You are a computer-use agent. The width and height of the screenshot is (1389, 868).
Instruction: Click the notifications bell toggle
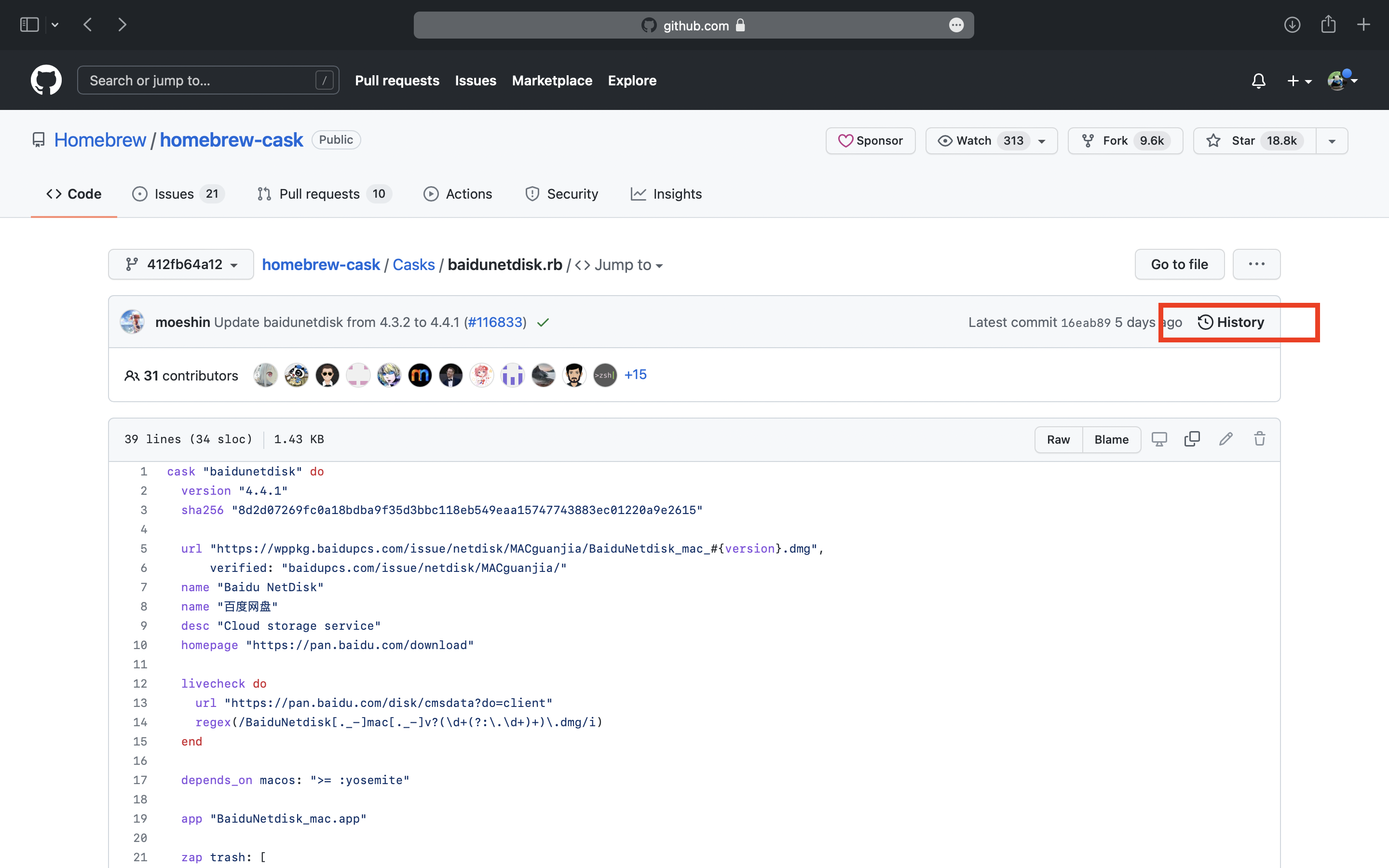[1258, 80]
